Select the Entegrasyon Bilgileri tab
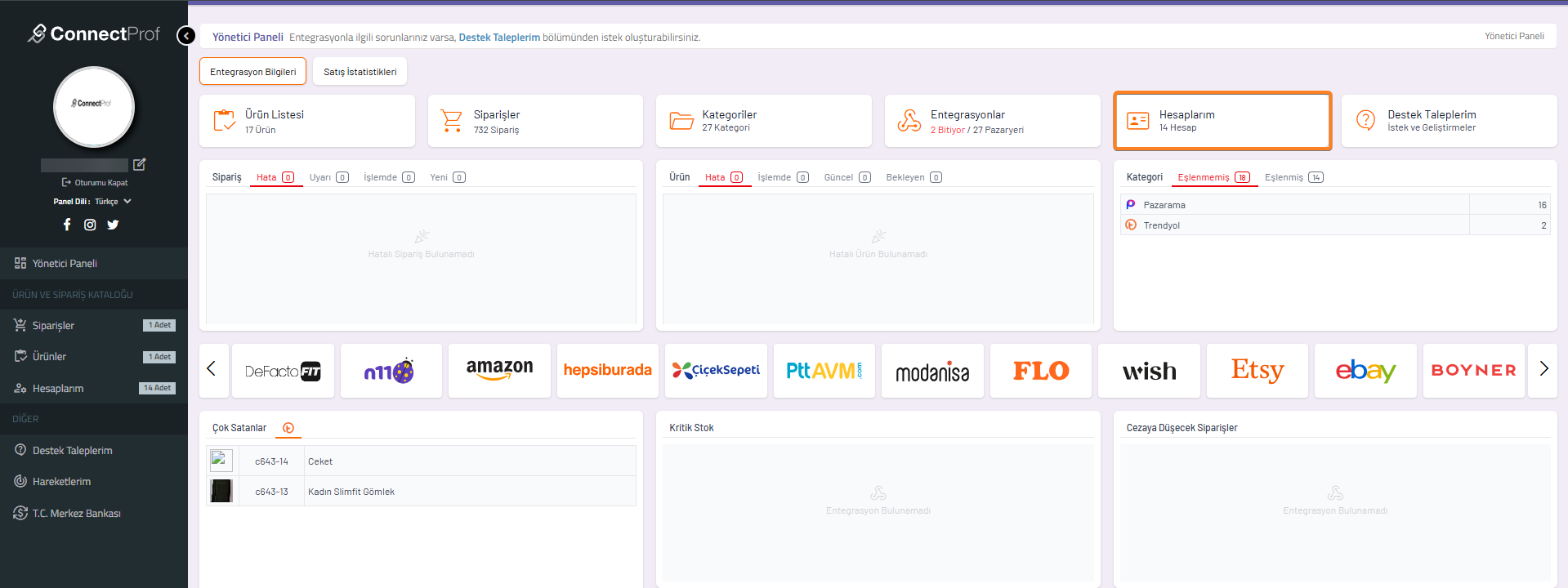The width and height of the screenshot is (1568, 588). click(253, 72)
